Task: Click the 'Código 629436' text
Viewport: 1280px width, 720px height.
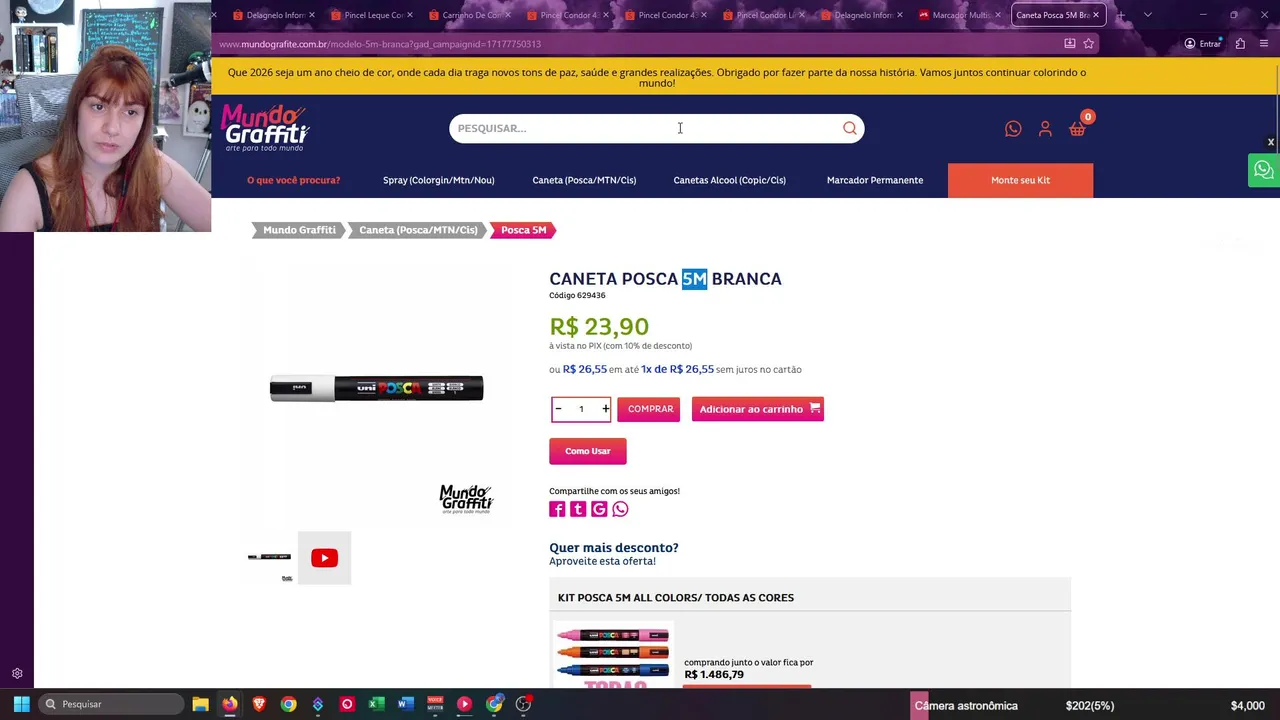Action: 577,296
